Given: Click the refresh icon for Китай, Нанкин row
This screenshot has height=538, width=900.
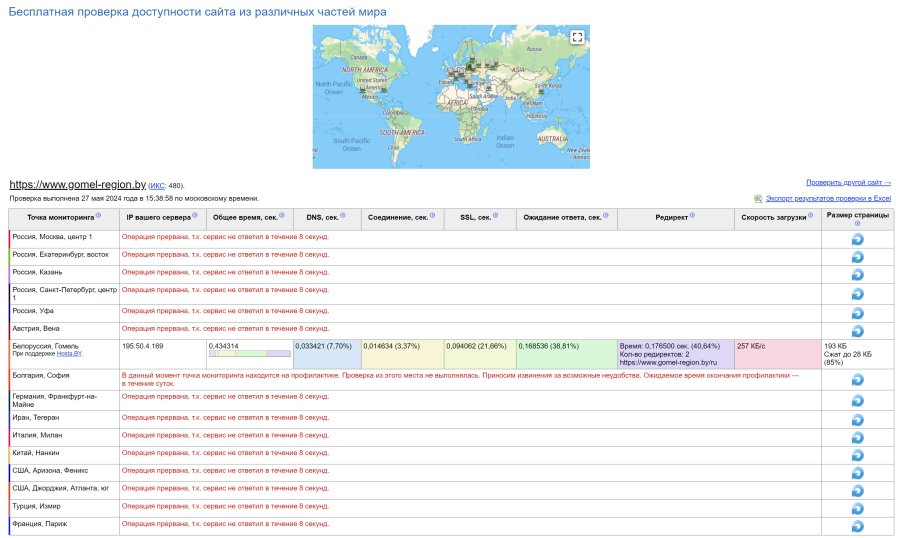Looking at the screenshot, I should tap(857, 455).
